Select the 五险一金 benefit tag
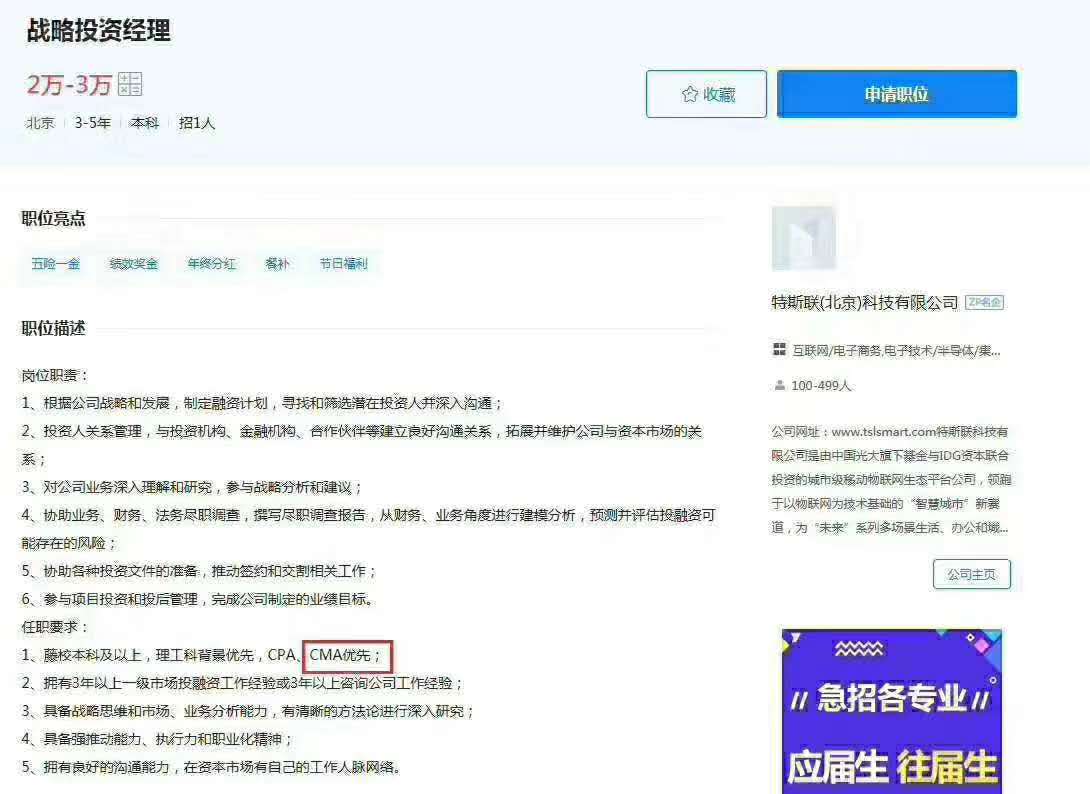Image resolution: width=1090 pixels, height=794 pixels. click(x=54, y=263)
